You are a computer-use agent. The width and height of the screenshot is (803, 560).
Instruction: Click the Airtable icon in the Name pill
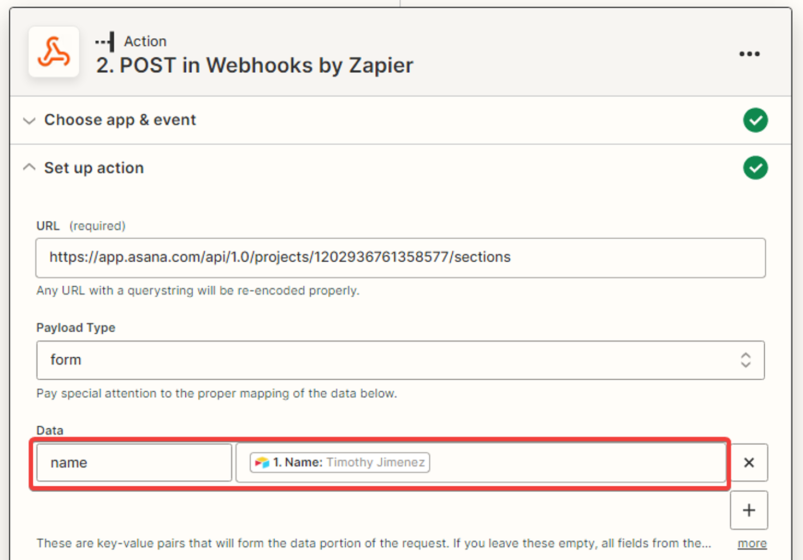262,463
